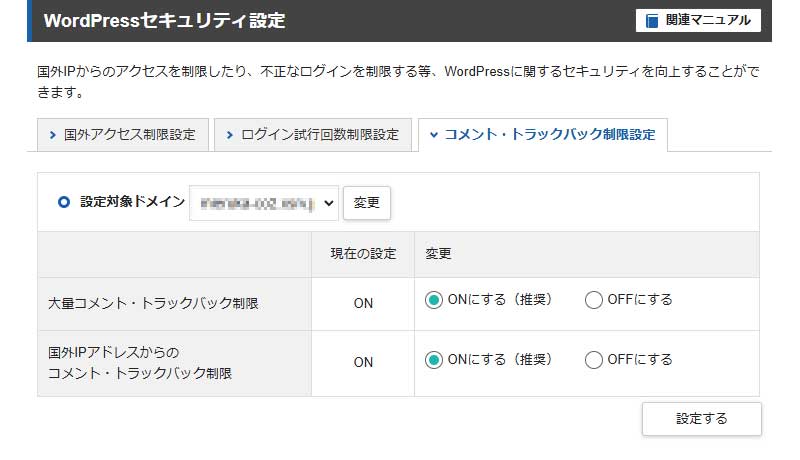Image resolution: width=800 pixels, height=460 pixels.
Task: Click the 大量コメント・トラックバック制限 row label
Action: coord(153,303)
